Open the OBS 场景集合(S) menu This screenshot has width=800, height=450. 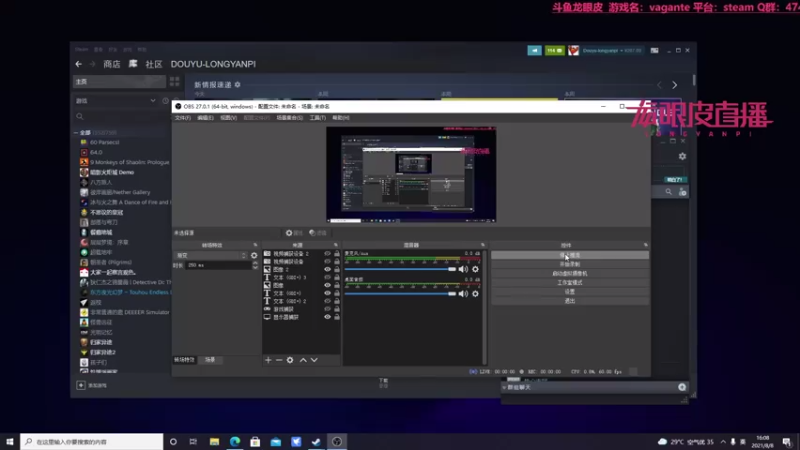pyautogui.click(x=290, y=118)
